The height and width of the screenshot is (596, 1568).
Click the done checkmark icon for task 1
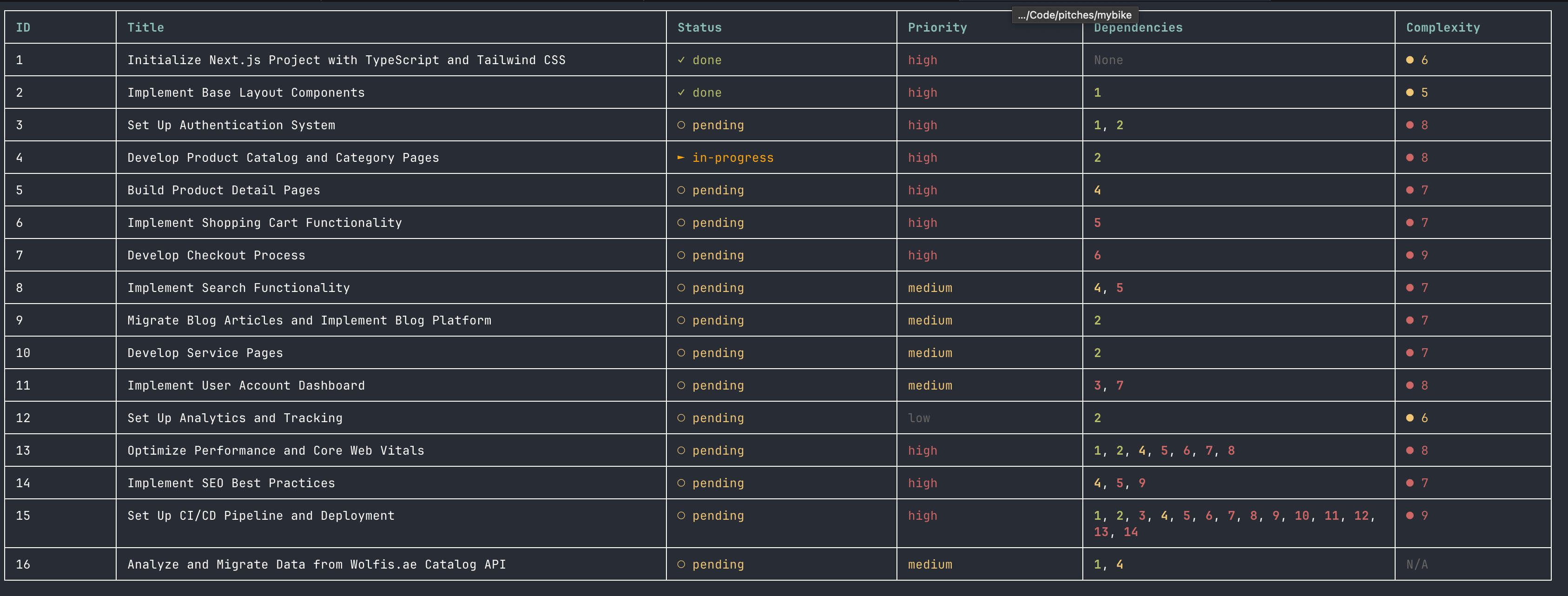pos(681,60)
